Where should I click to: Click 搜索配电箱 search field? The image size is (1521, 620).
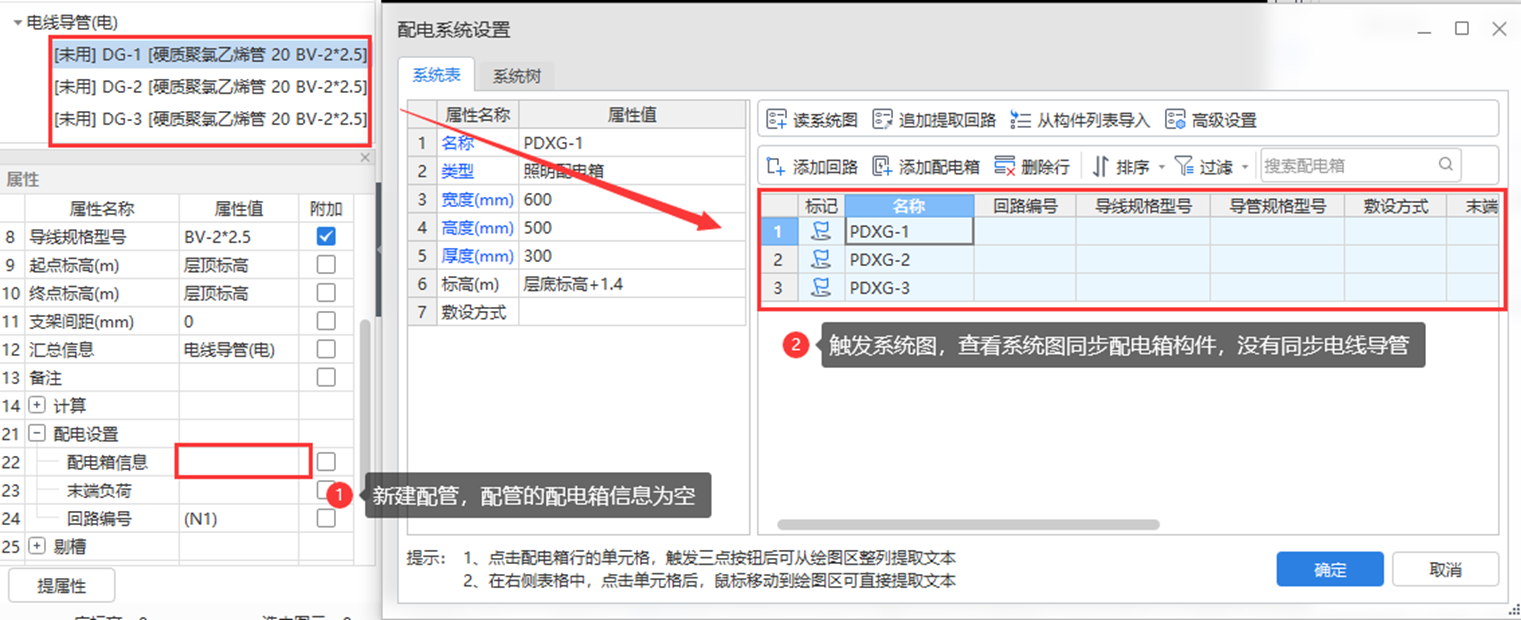pos(1348,166)
